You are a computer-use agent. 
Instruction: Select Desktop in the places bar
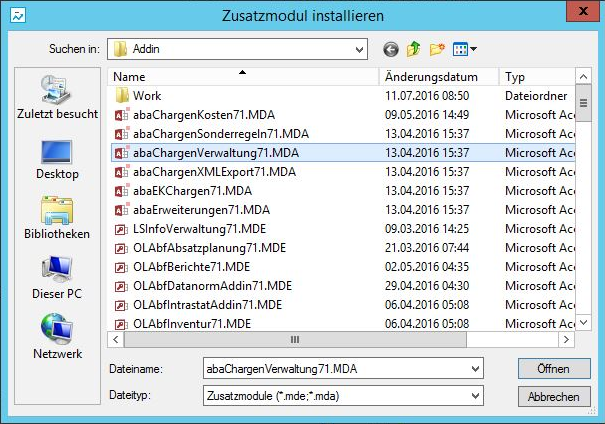[x=56, y=160]
